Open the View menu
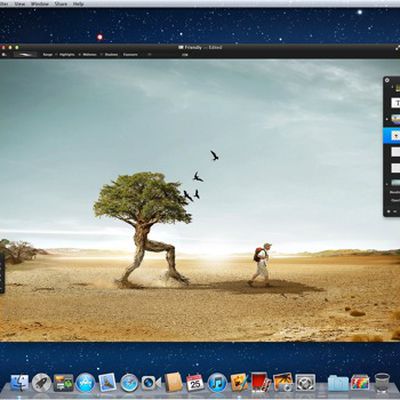Image resolution: width=400 pixels, height=400 pixels. [20, 4]
